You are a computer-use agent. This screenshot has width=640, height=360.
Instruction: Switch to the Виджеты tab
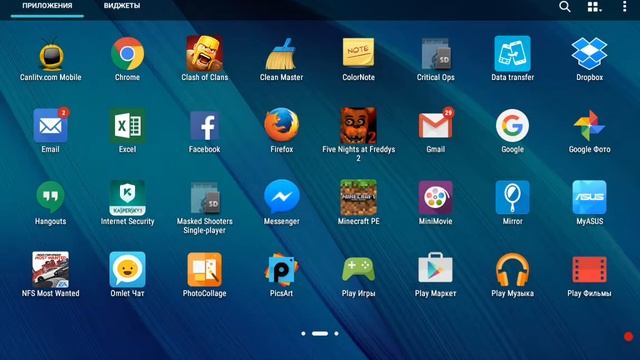click(122, 6)
